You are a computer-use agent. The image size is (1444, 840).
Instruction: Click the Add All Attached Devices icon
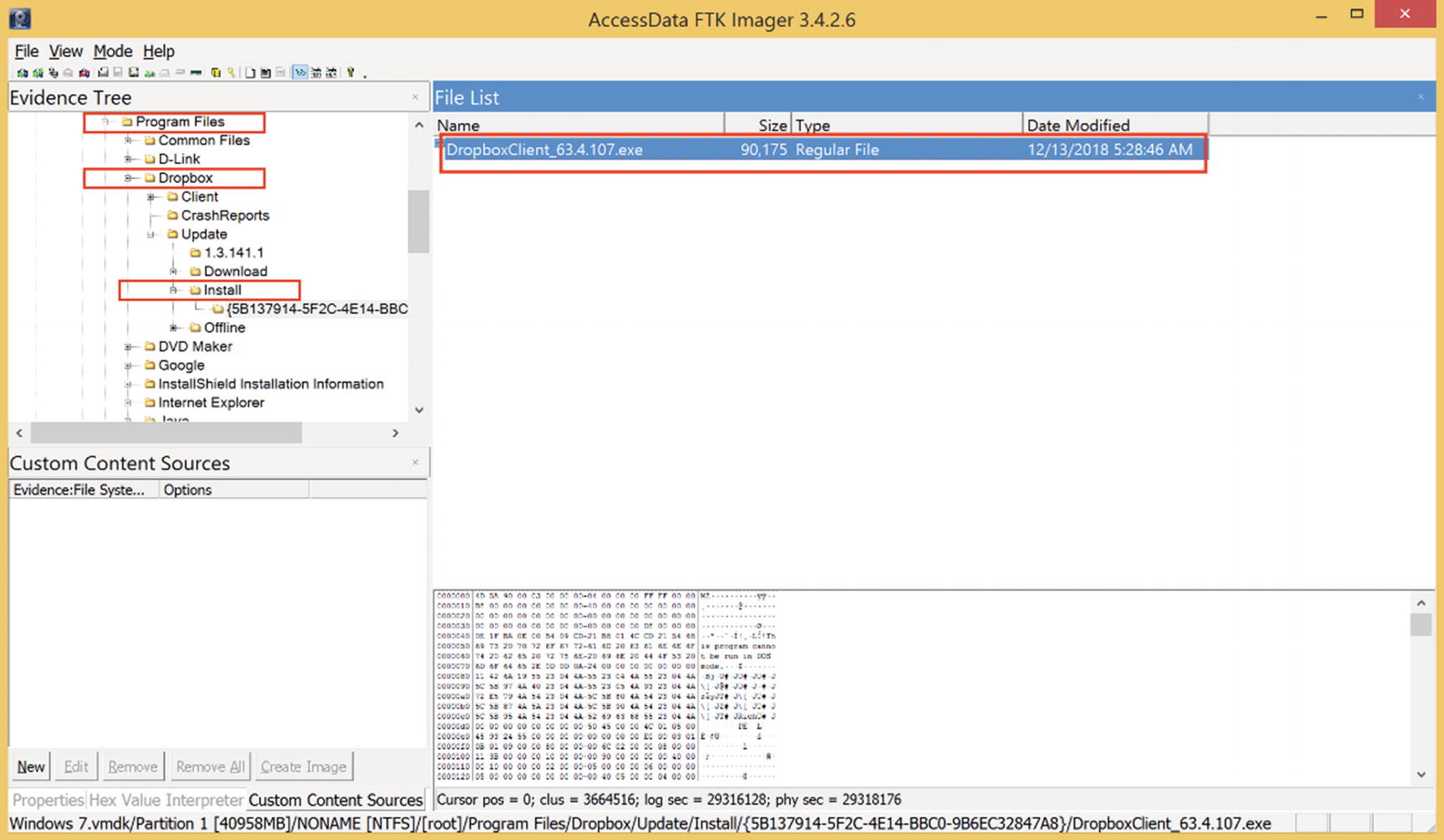pos(38,73)
